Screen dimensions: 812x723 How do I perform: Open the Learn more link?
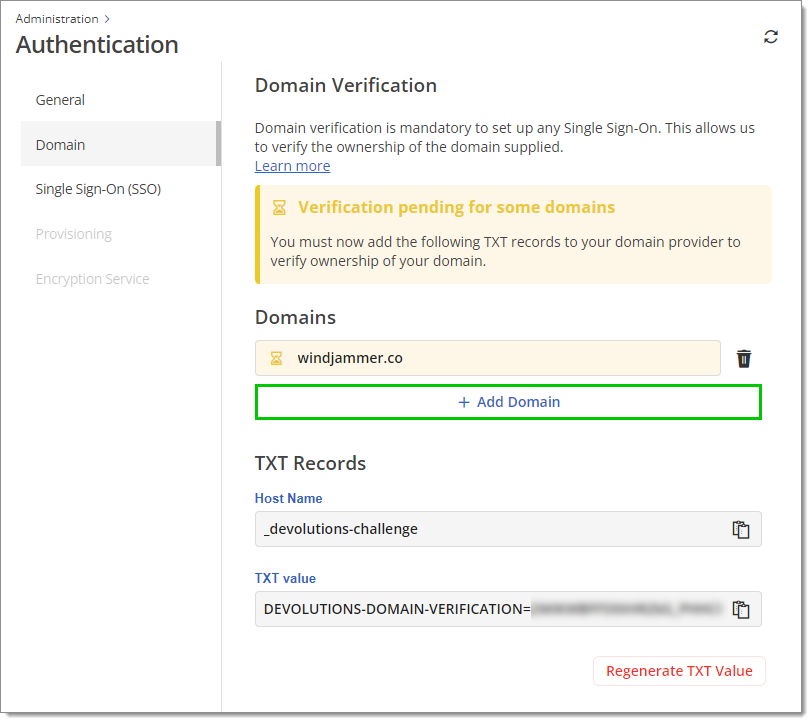click(x=294, y=167)
